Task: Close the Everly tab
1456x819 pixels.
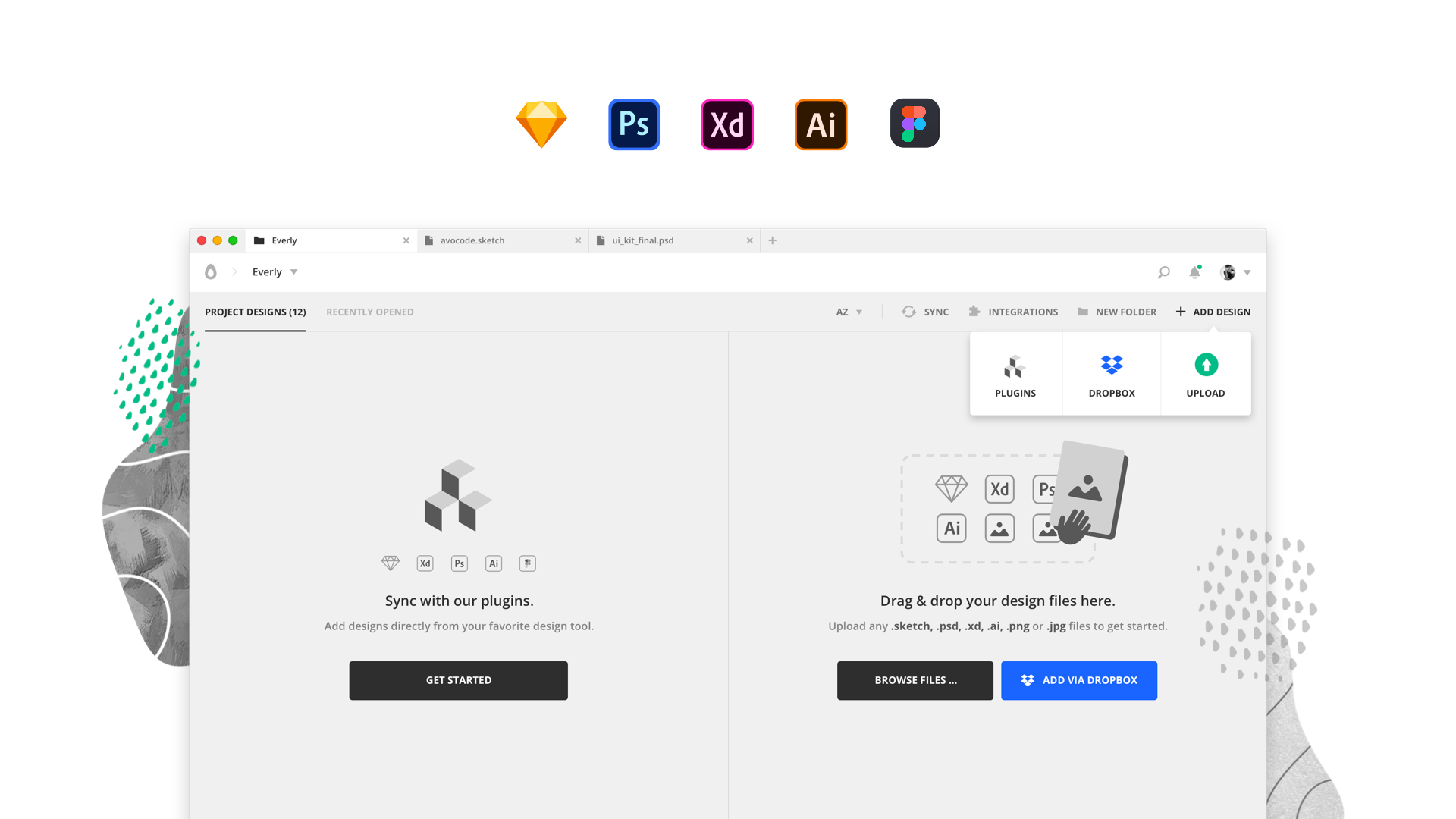Action: coord(406,240)
